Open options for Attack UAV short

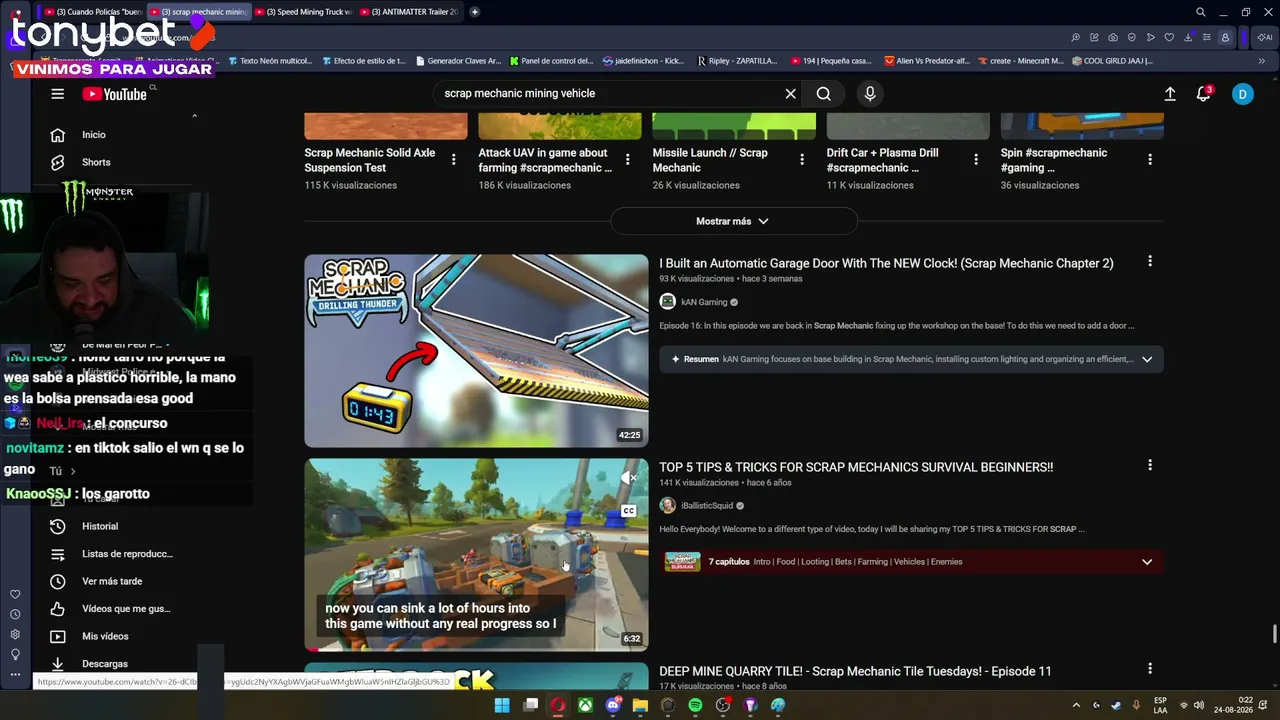[x=628, y=160]
